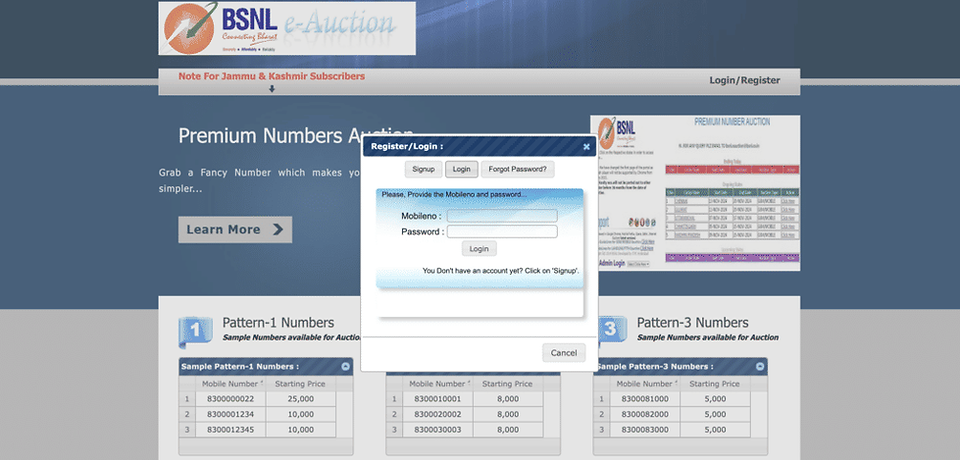Click the BSNL e-Auction logo
The width and height of the screenshot is (960, 460).
[x=287, y=28]
